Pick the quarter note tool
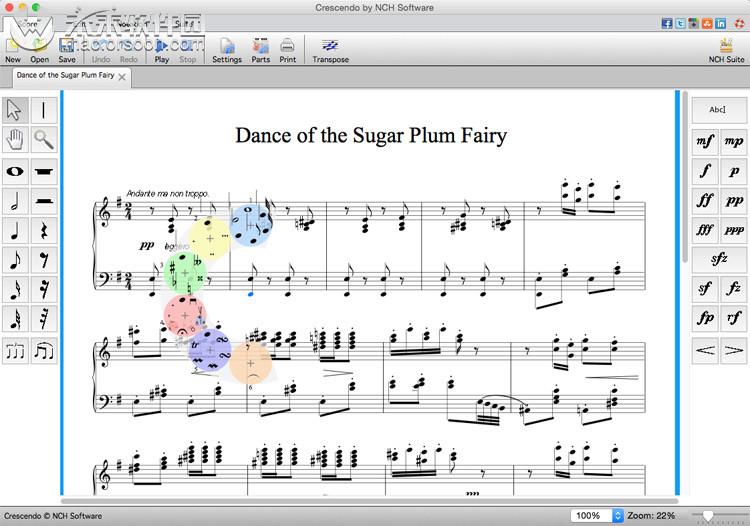750x526 pixels. 15,231
